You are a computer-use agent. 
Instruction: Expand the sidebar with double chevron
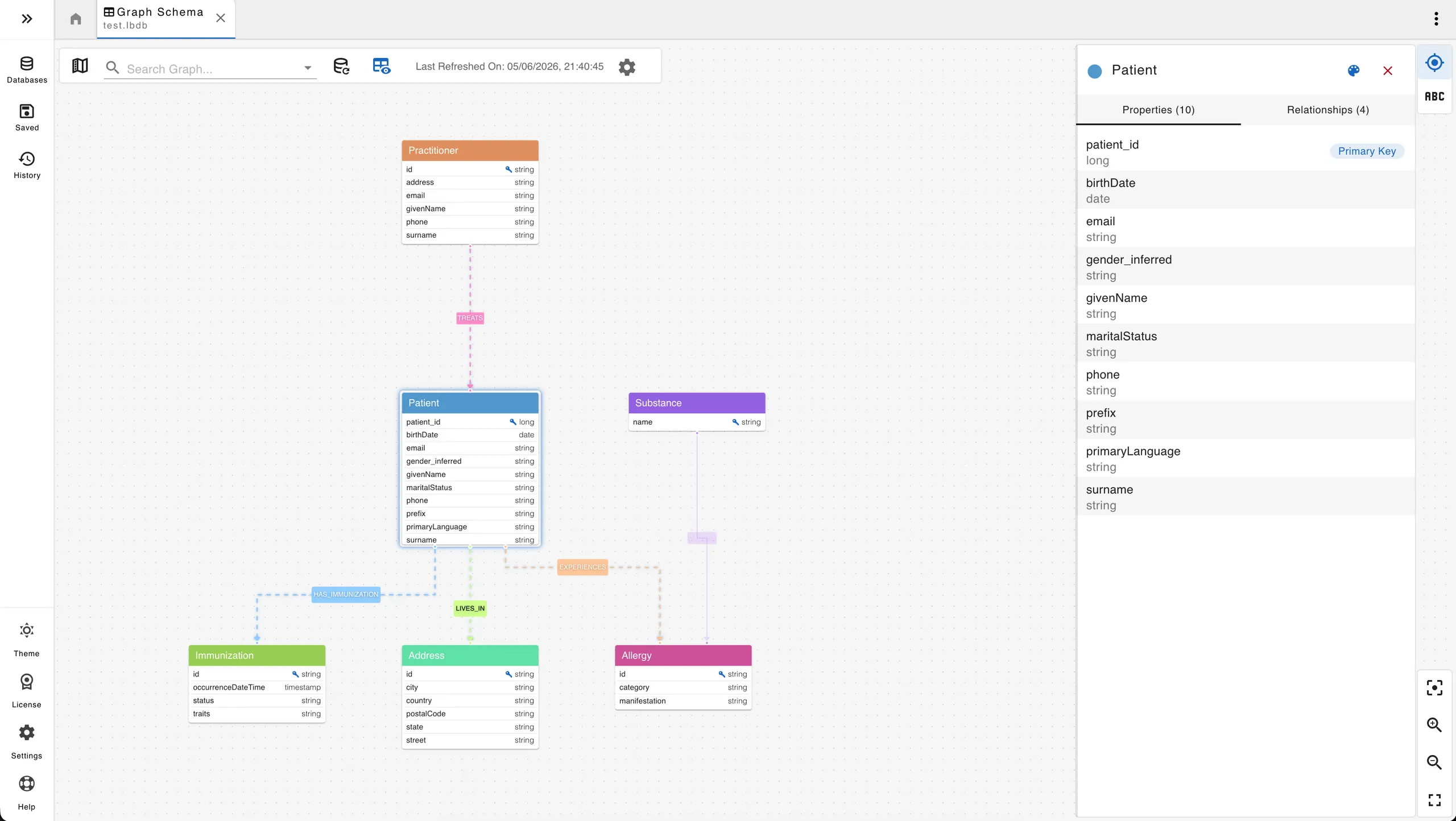pos(27,19)
